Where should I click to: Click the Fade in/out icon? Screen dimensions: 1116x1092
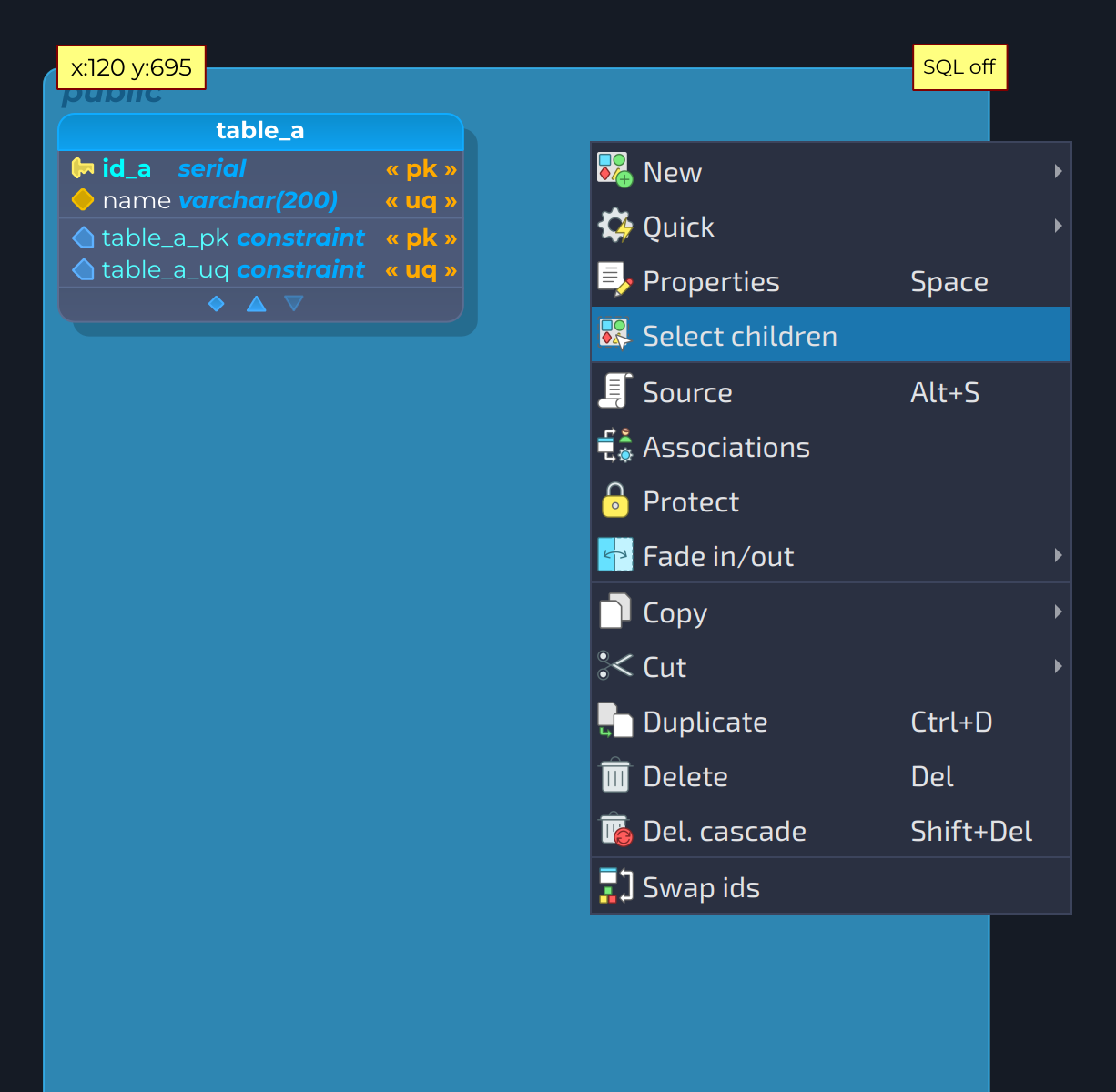click(x=614, y=554)
